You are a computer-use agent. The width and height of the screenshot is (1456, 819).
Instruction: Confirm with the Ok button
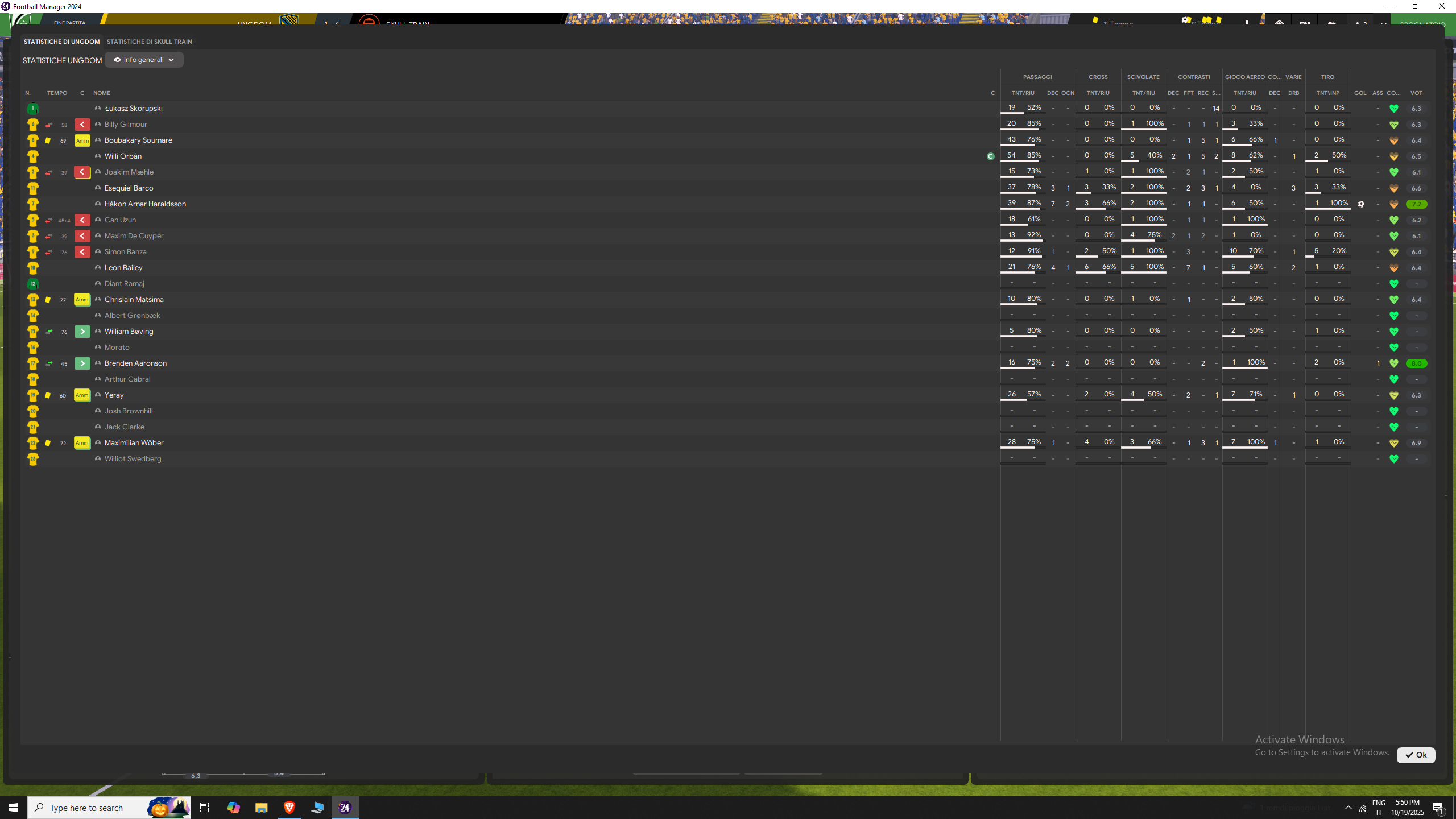[1416, 755]
